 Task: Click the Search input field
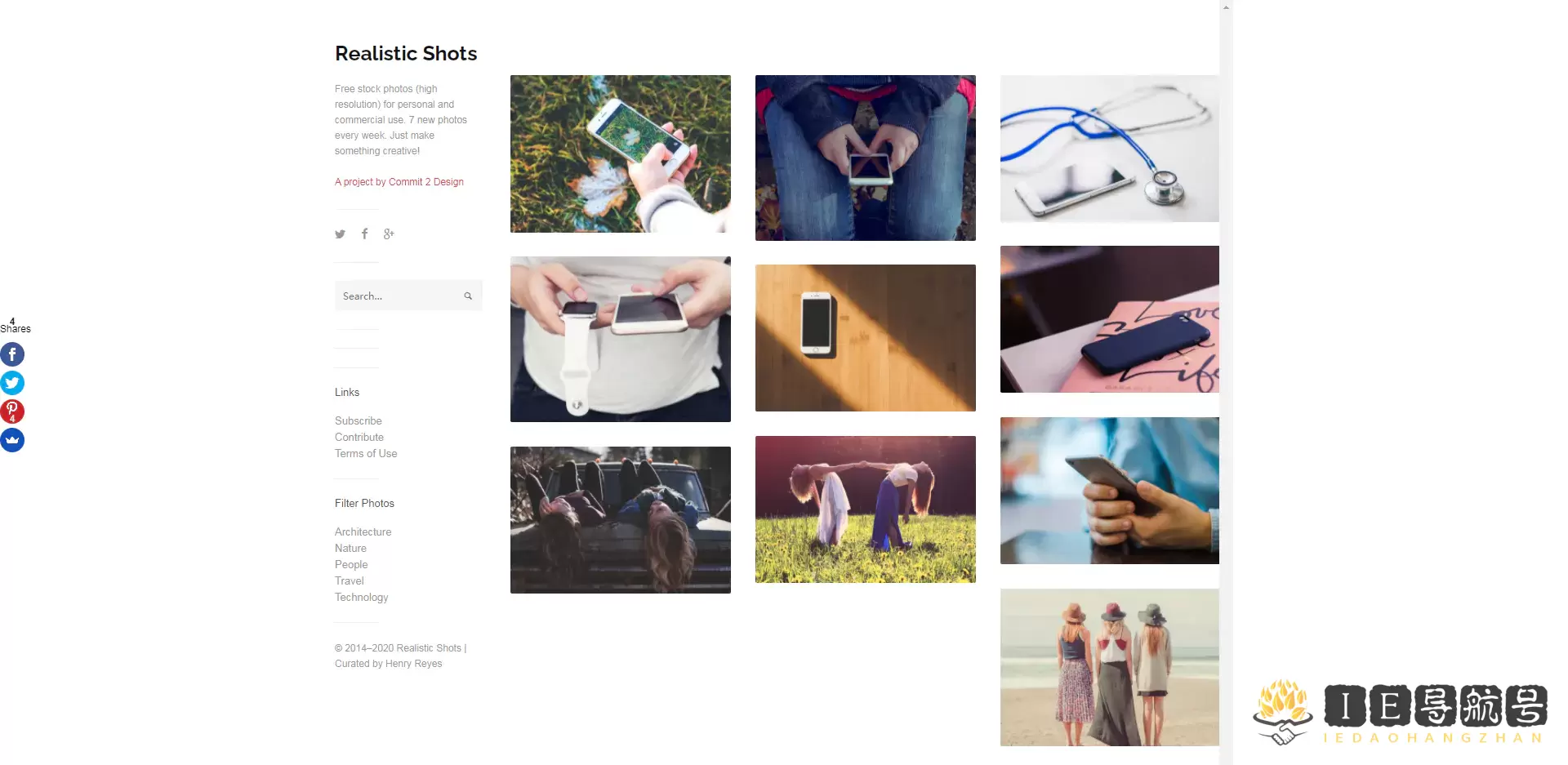pos(400,296)
